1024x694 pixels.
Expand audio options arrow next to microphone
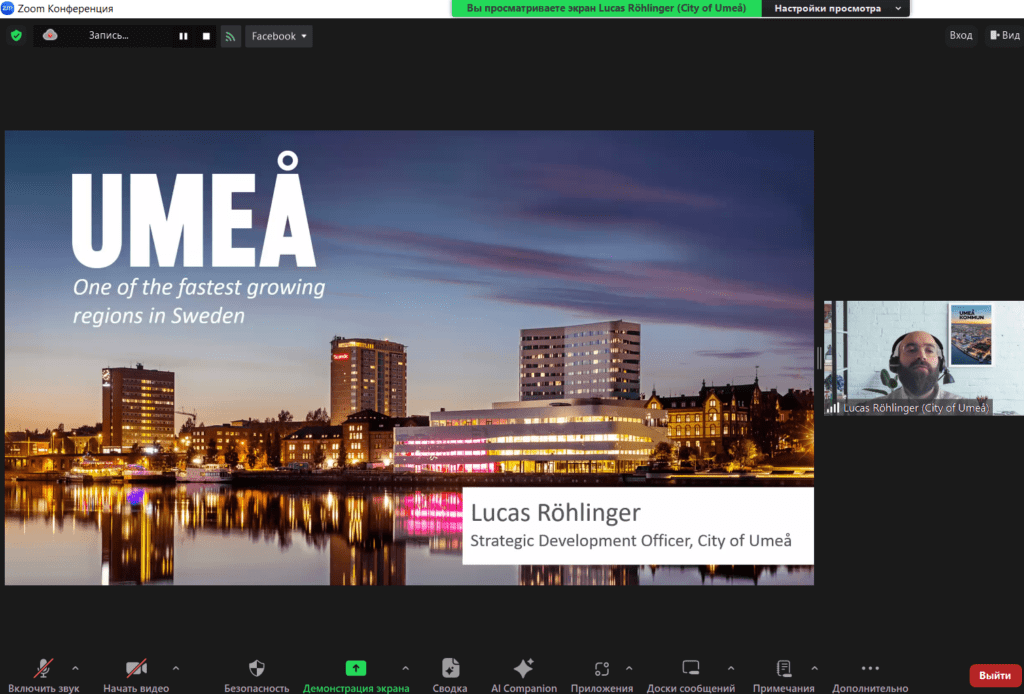click(75, 668)
